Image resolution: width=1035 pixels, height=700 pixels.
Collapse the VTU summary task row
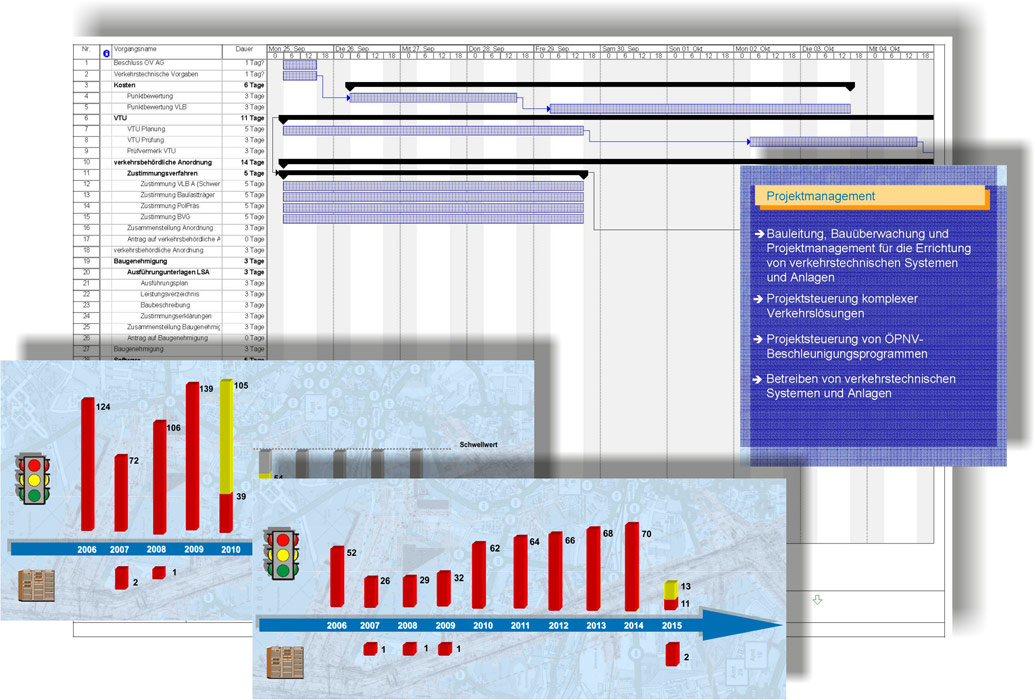tap(119, 118)
